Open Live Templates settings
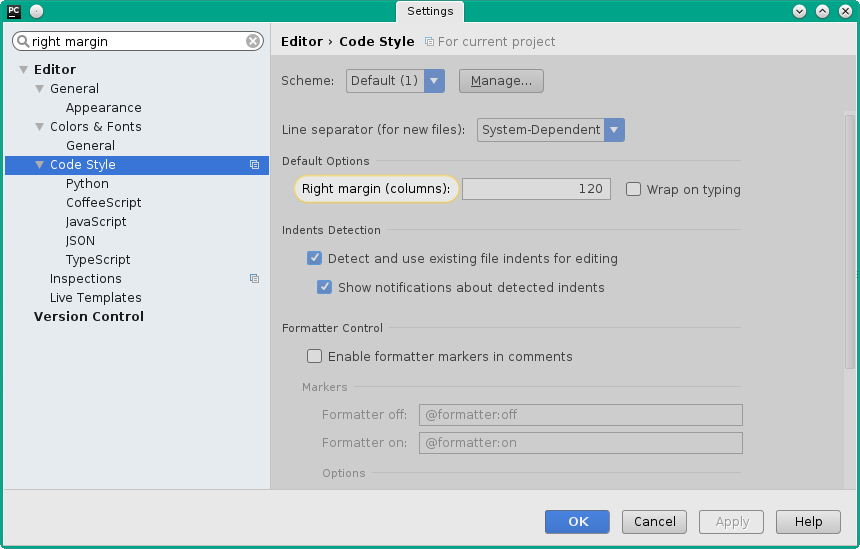Viewport: 860px width, 549px height. click(96, 298)
